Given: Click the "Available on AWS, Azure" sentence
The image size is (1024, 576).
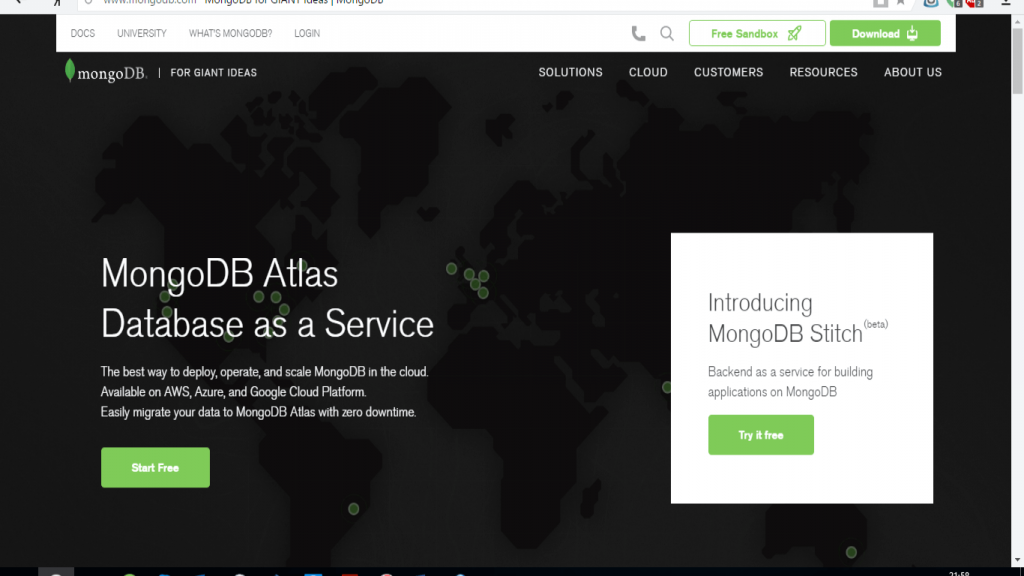Looking at the screenshot, I should 233,392.
